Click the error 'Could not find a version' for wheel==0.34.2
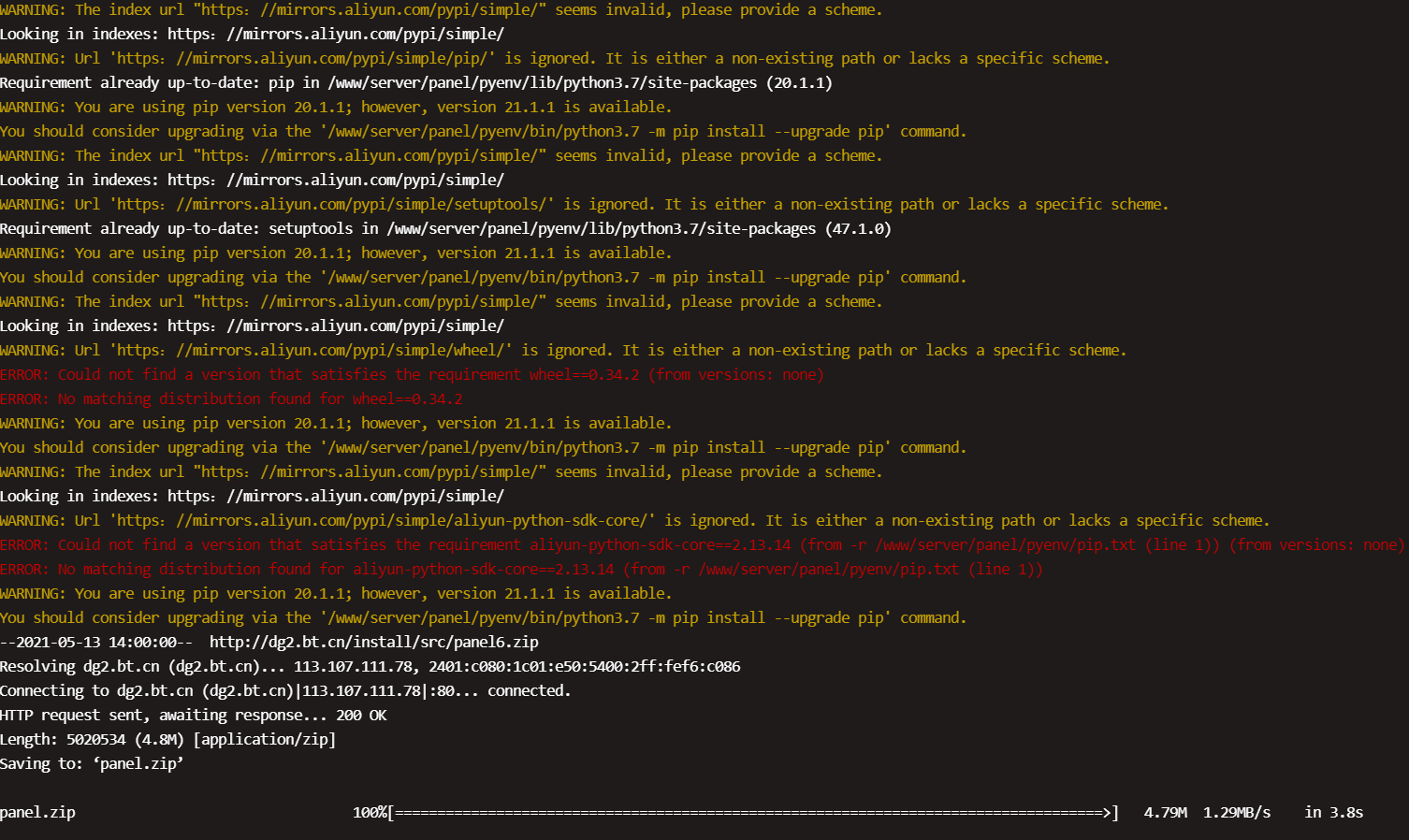This screenshot has height=840, width=1409. coord(412,374)
